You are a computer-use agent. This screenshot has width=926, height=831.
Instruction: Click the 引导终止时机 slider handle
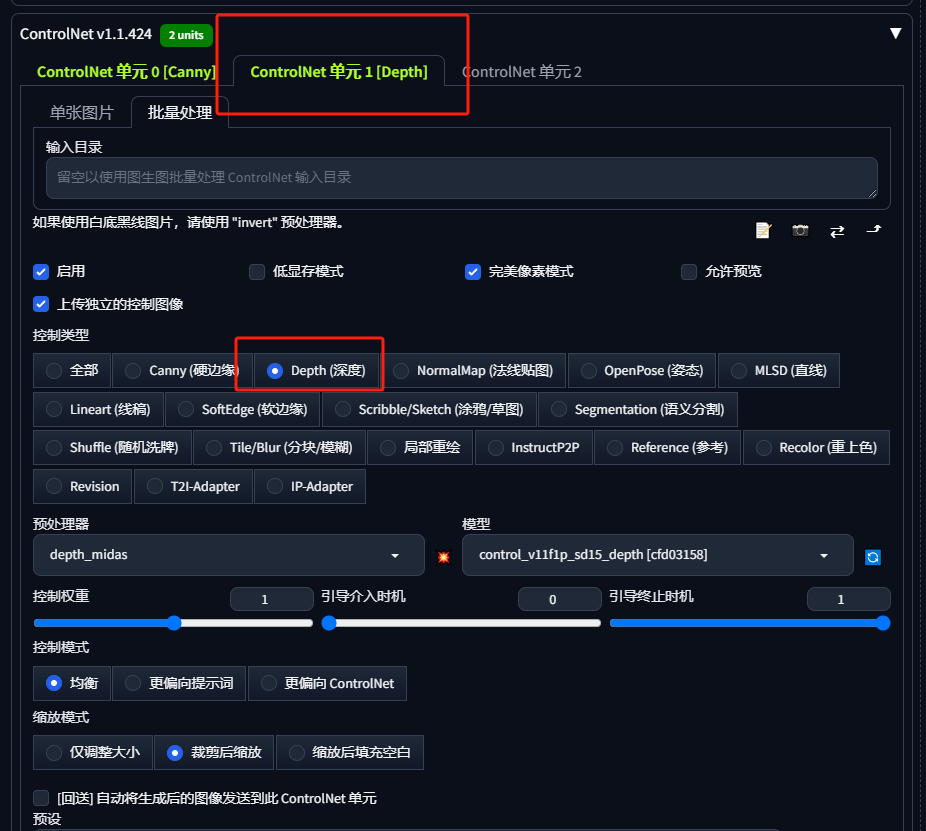click(x=883, y=623)
